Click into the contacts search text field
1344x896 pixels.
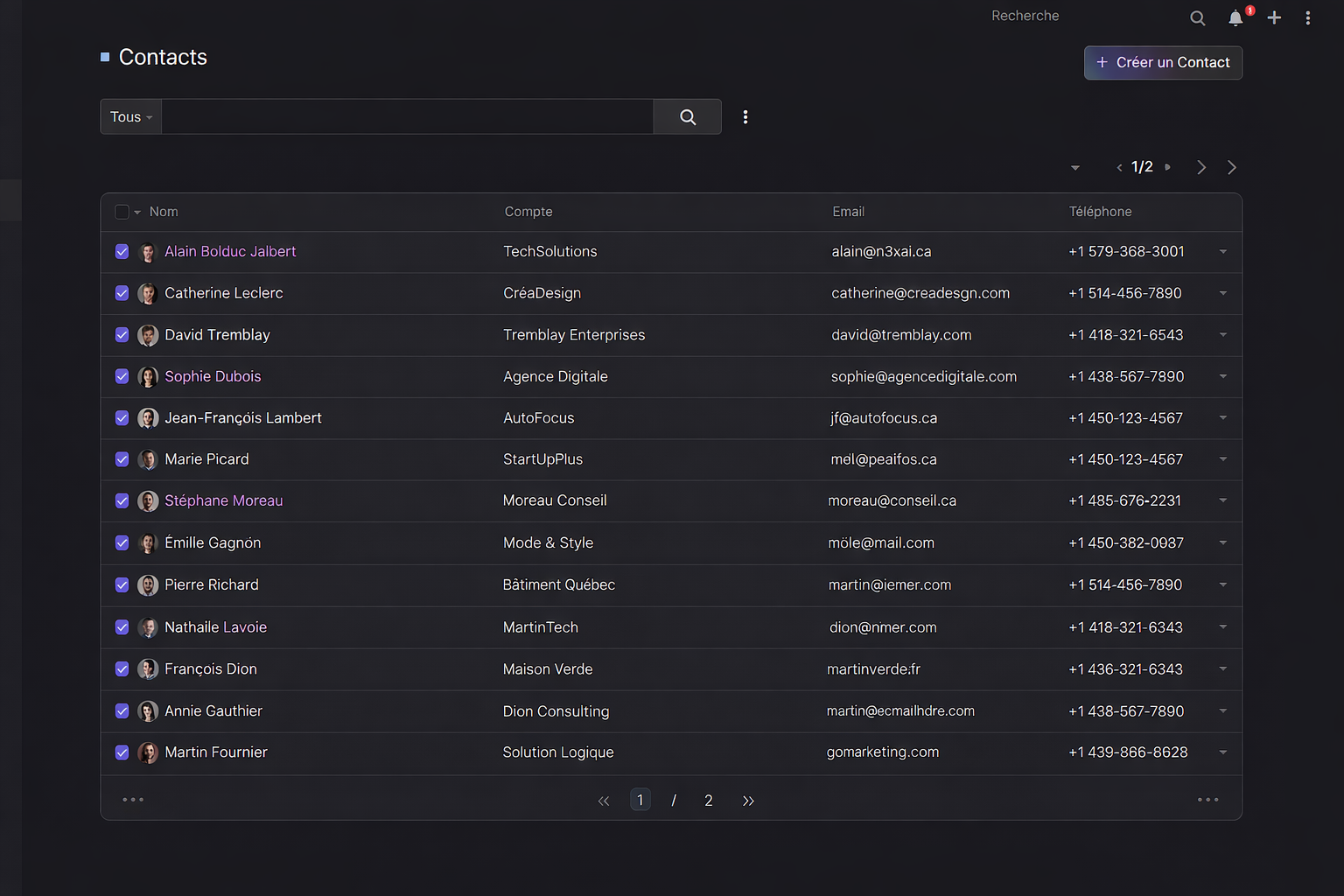coord(407,117)
